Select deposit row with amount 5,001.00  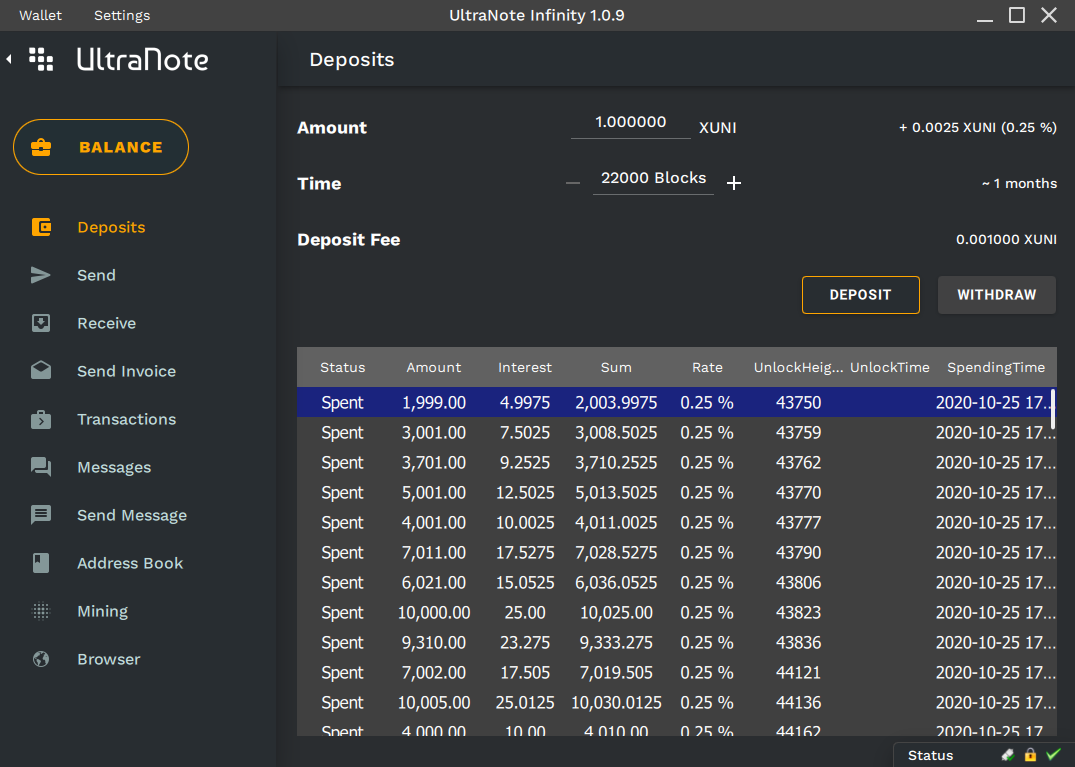pos(676,493)
